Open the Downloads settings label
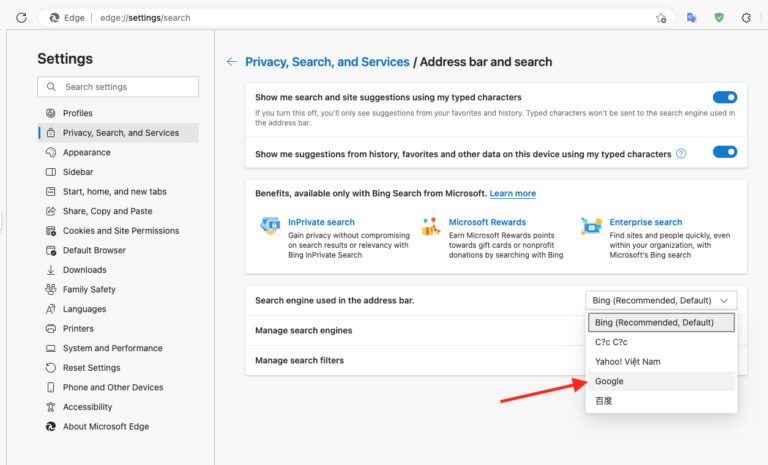768x465 pixels. tap(85, 270)
